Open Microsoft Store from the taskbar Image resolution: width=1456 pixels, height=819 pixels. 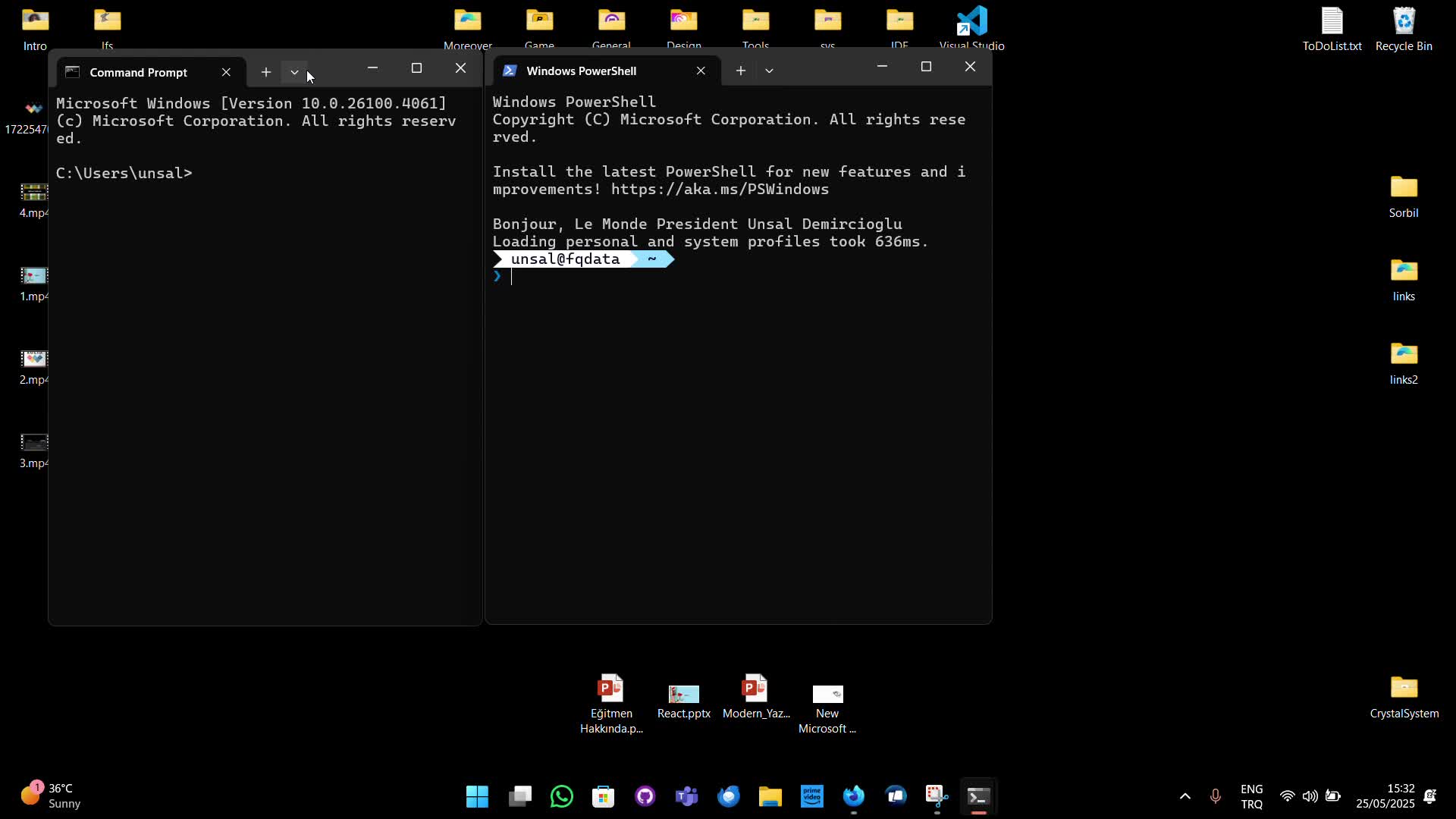(x=604, y=796)
